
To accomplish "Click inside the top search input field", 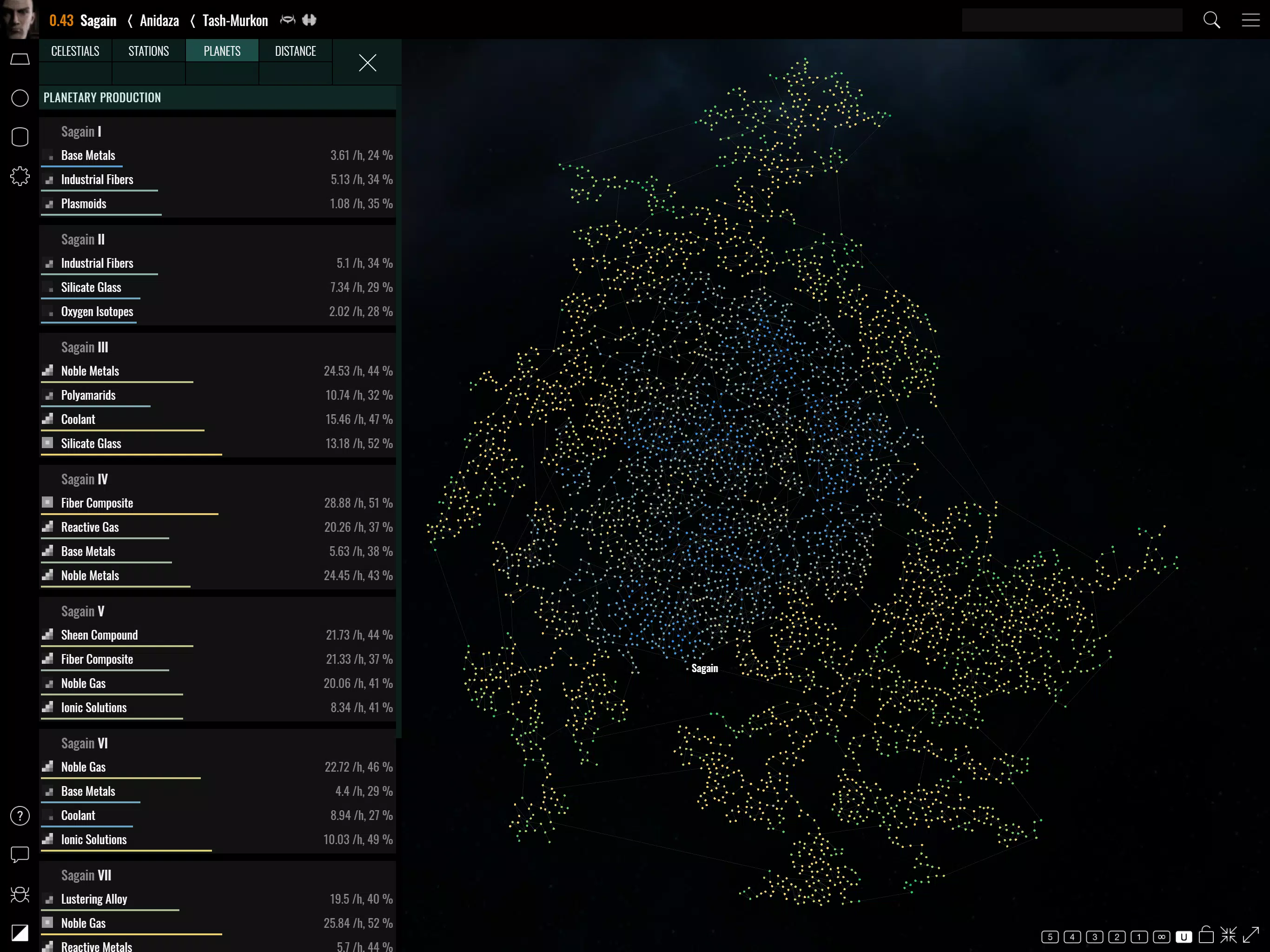I will pyautogui.click(x=1072, y=20).
